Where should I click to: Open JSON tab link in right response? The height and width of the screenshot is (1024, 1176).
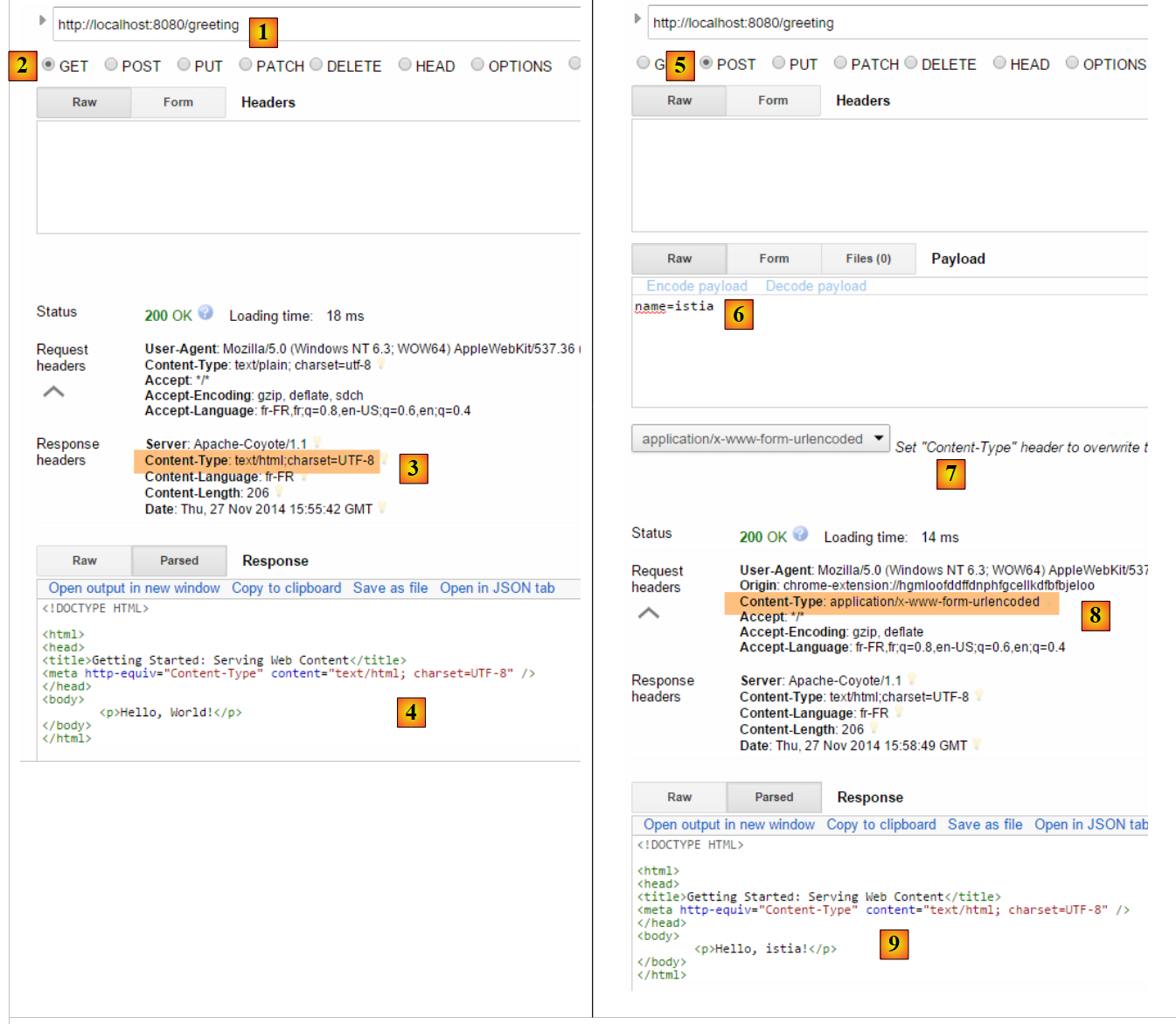[1089, 825]
